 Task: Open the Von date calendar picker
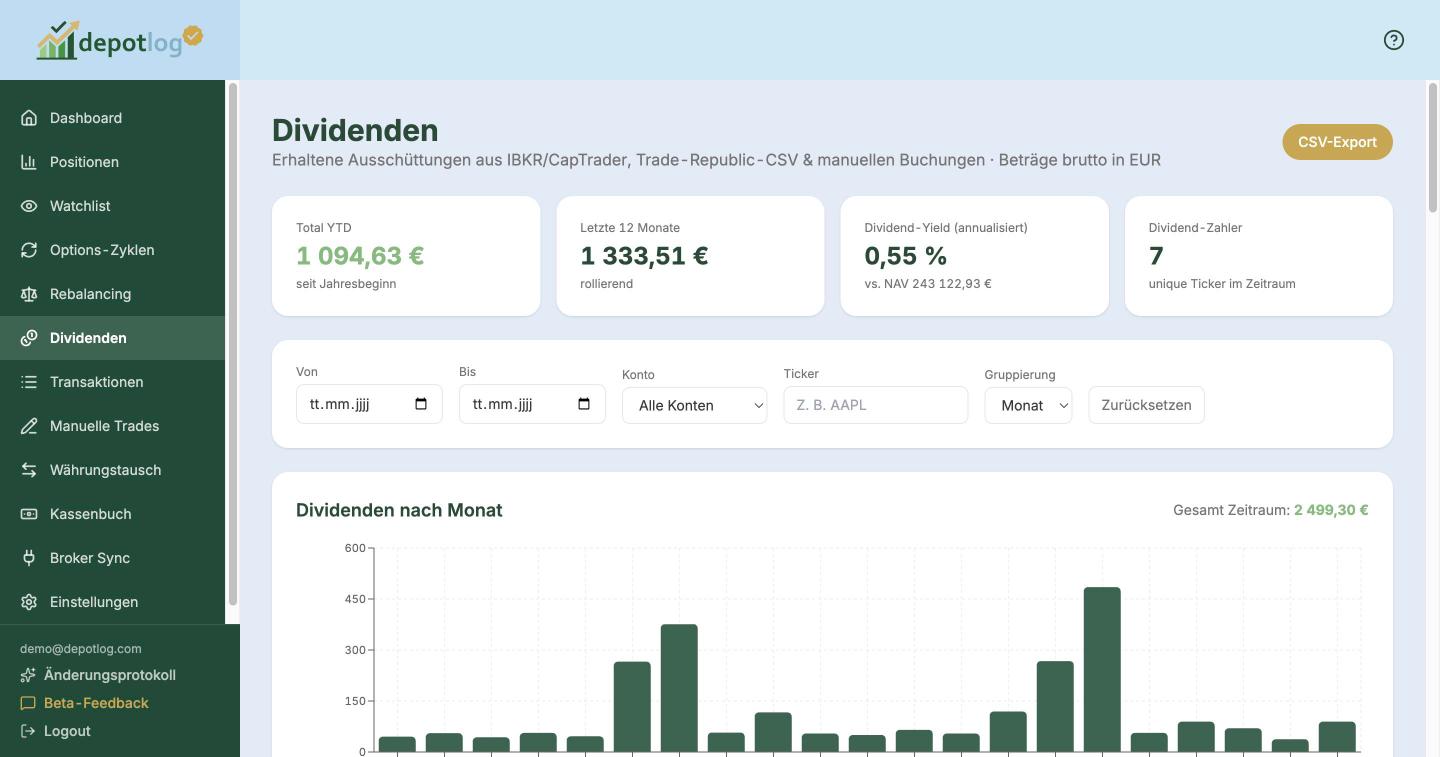pos(421,404)
